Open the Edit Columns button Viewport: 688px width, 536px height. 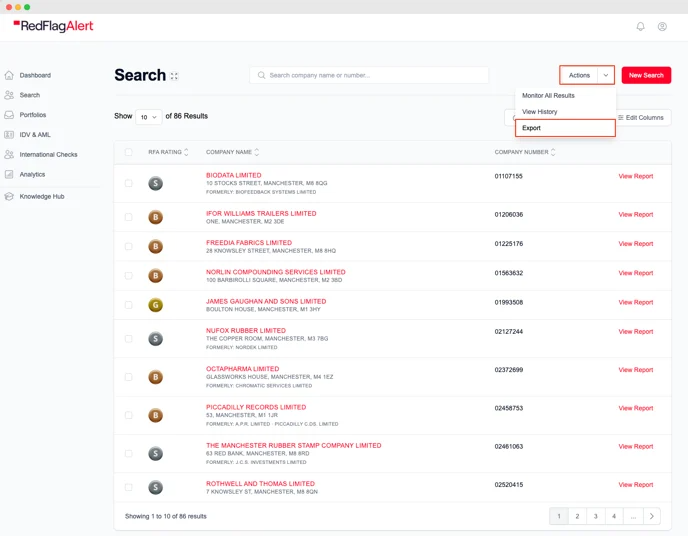641,118
